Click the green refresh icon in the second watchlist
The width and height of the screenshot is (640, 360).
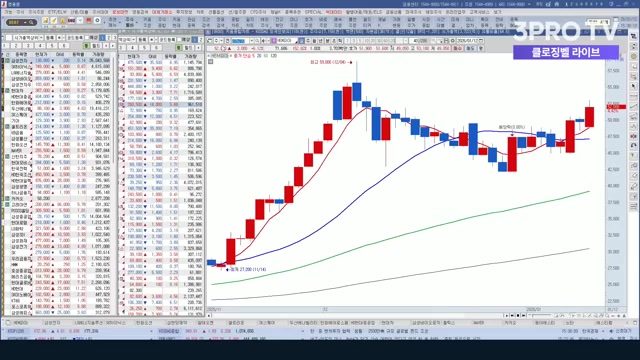[x=178, y=47]
